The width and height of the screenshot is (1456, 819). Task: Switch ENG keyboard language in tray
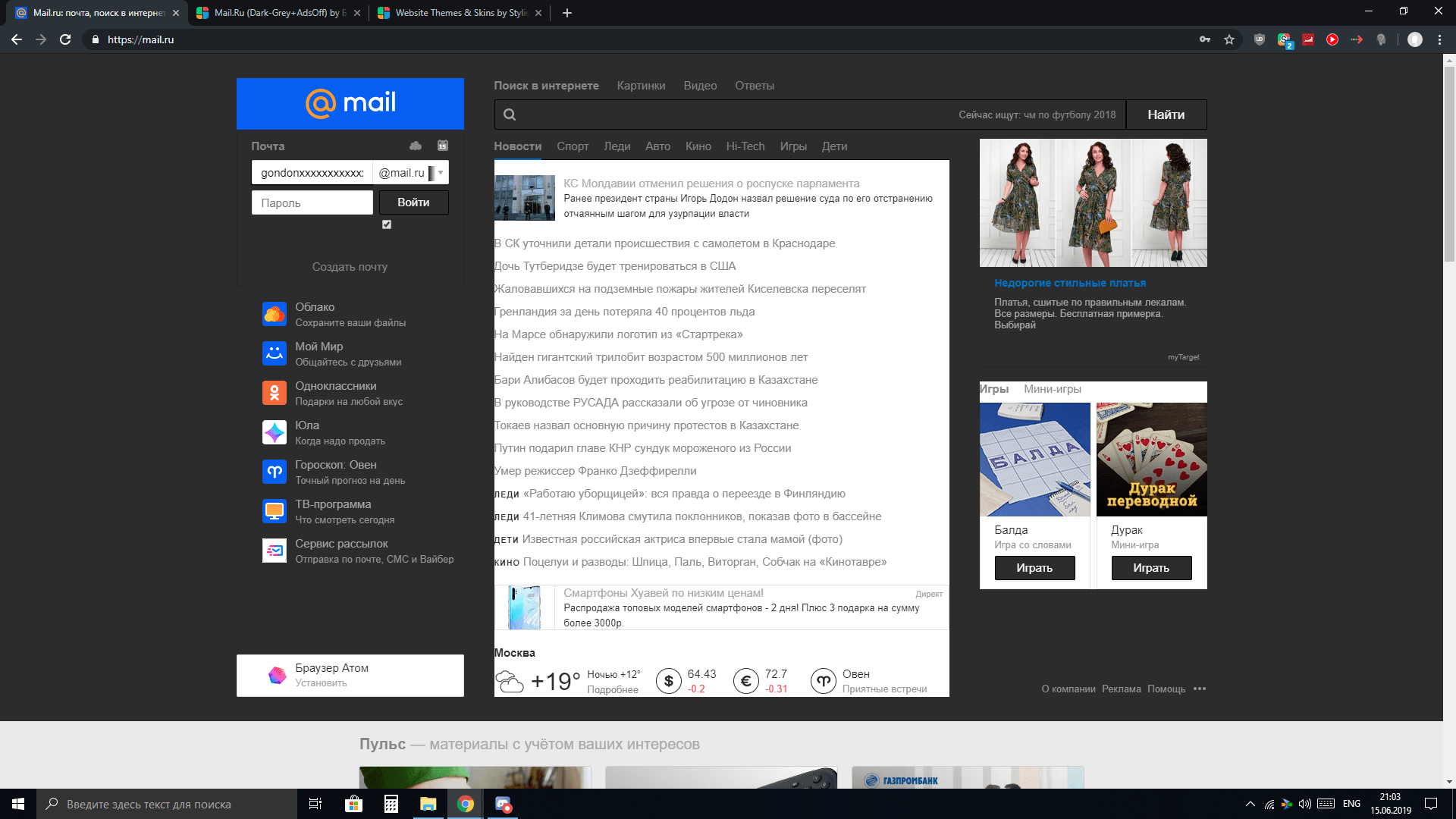[1351, 804]
